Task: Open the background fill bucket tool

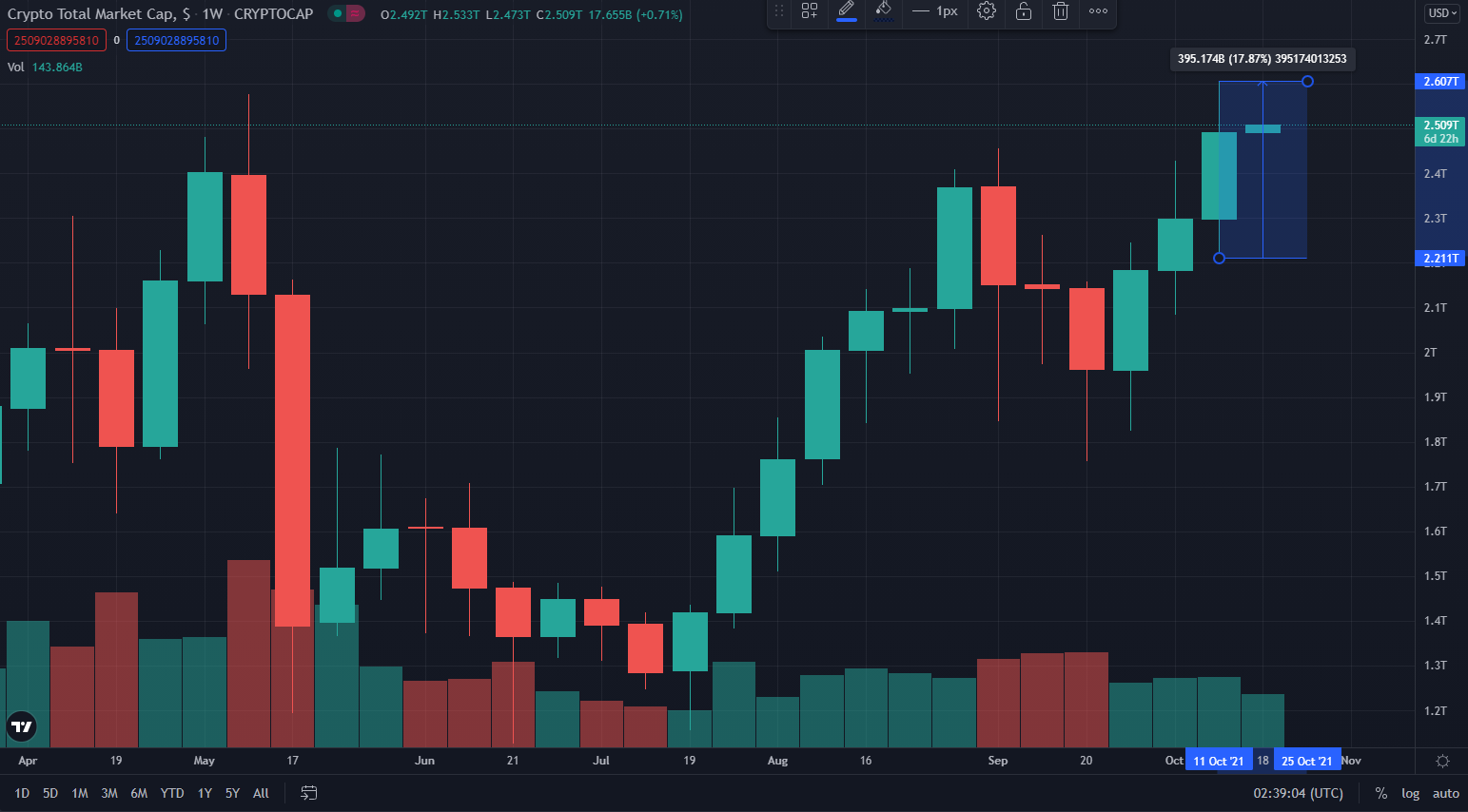Action: pos(884,11)
